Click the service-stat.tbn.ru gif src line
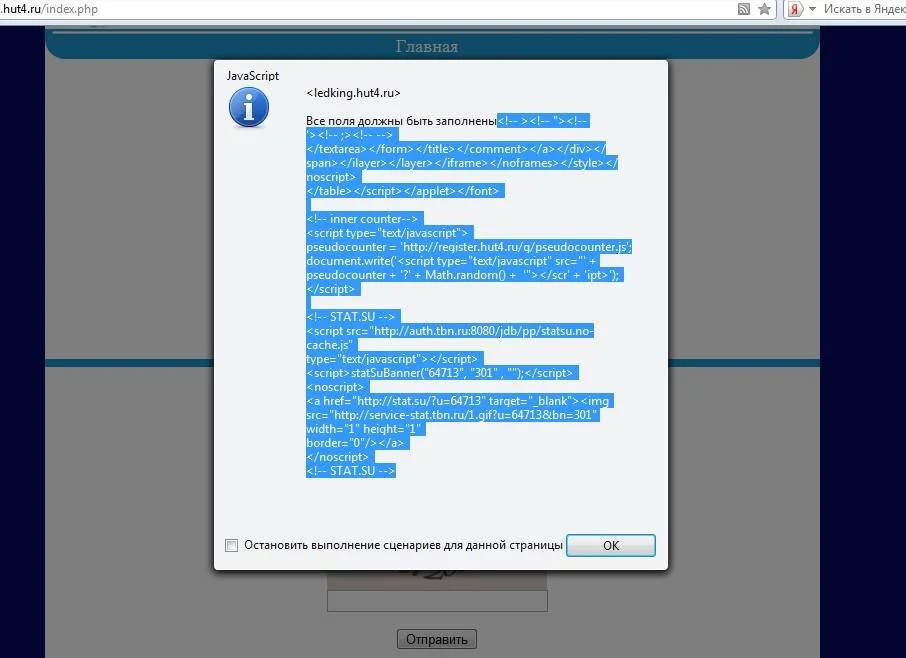906x658 pixels. pos(452,415)
